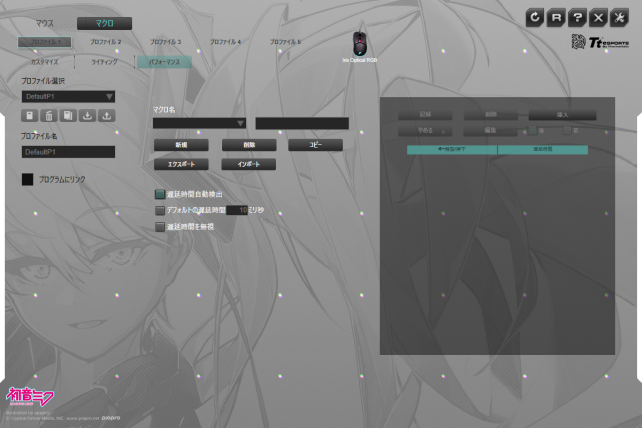Screen dimensions: 642x428
Task: Open settings via wrench and screwdriver icon
Action: pos(619,18)
